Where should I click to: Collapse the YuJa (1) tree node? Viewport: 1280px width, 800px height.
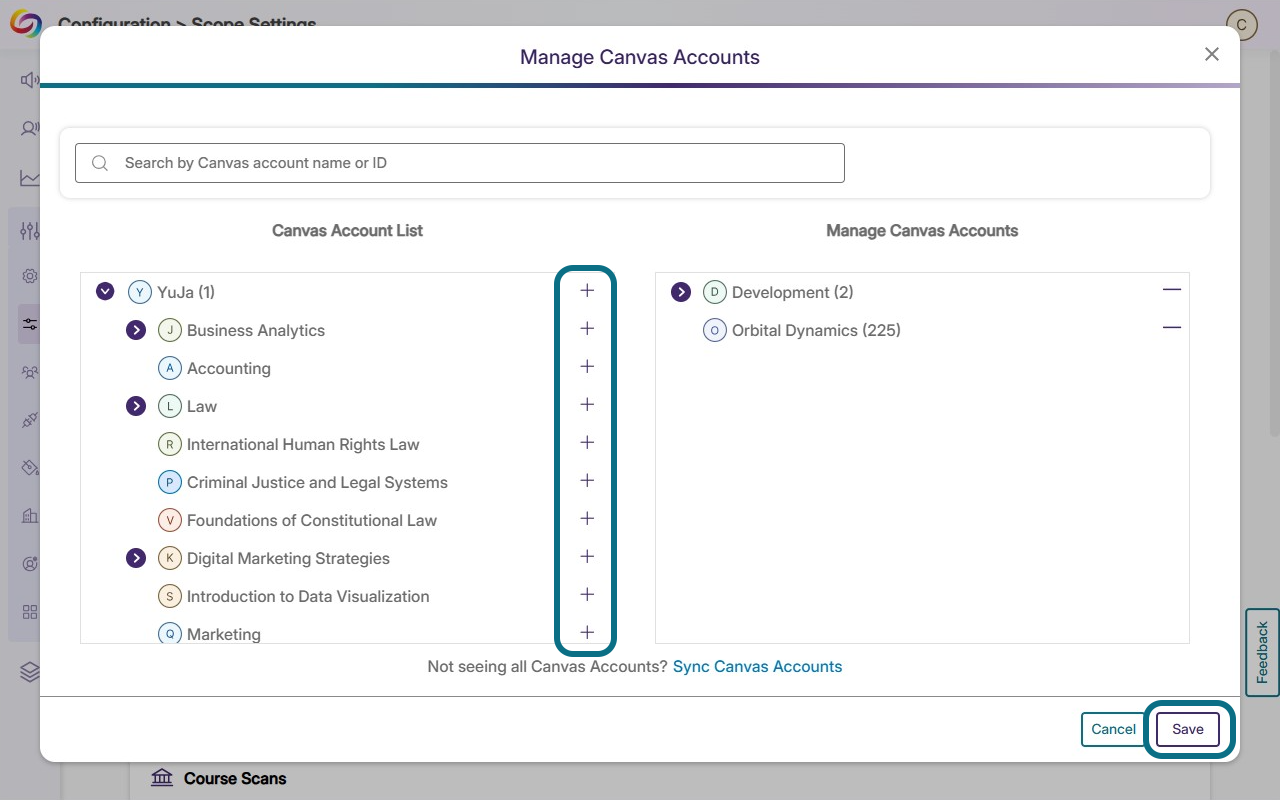[x=105, y=292]
